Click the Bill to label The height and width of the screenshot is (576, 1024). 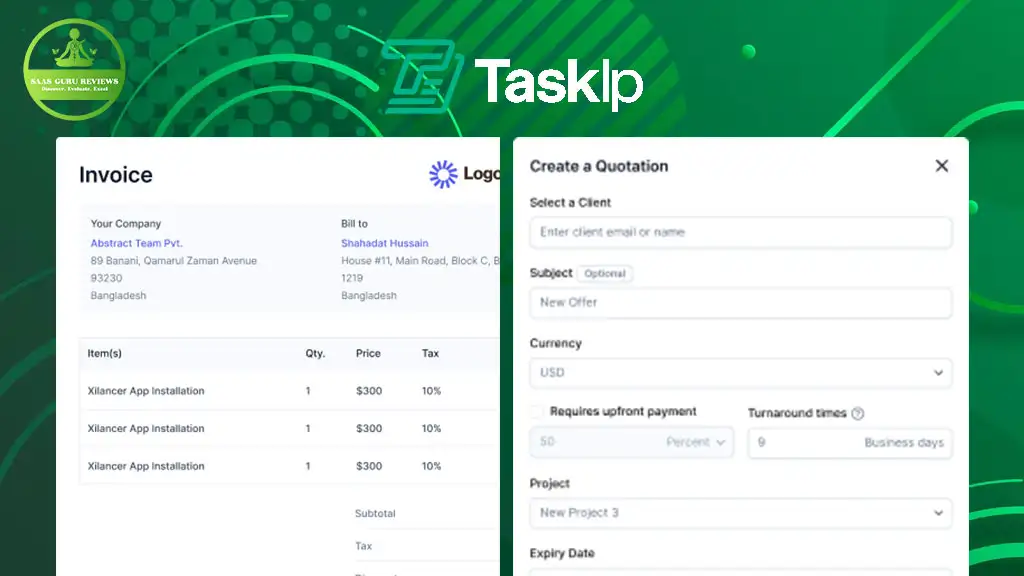coord(354,223)
